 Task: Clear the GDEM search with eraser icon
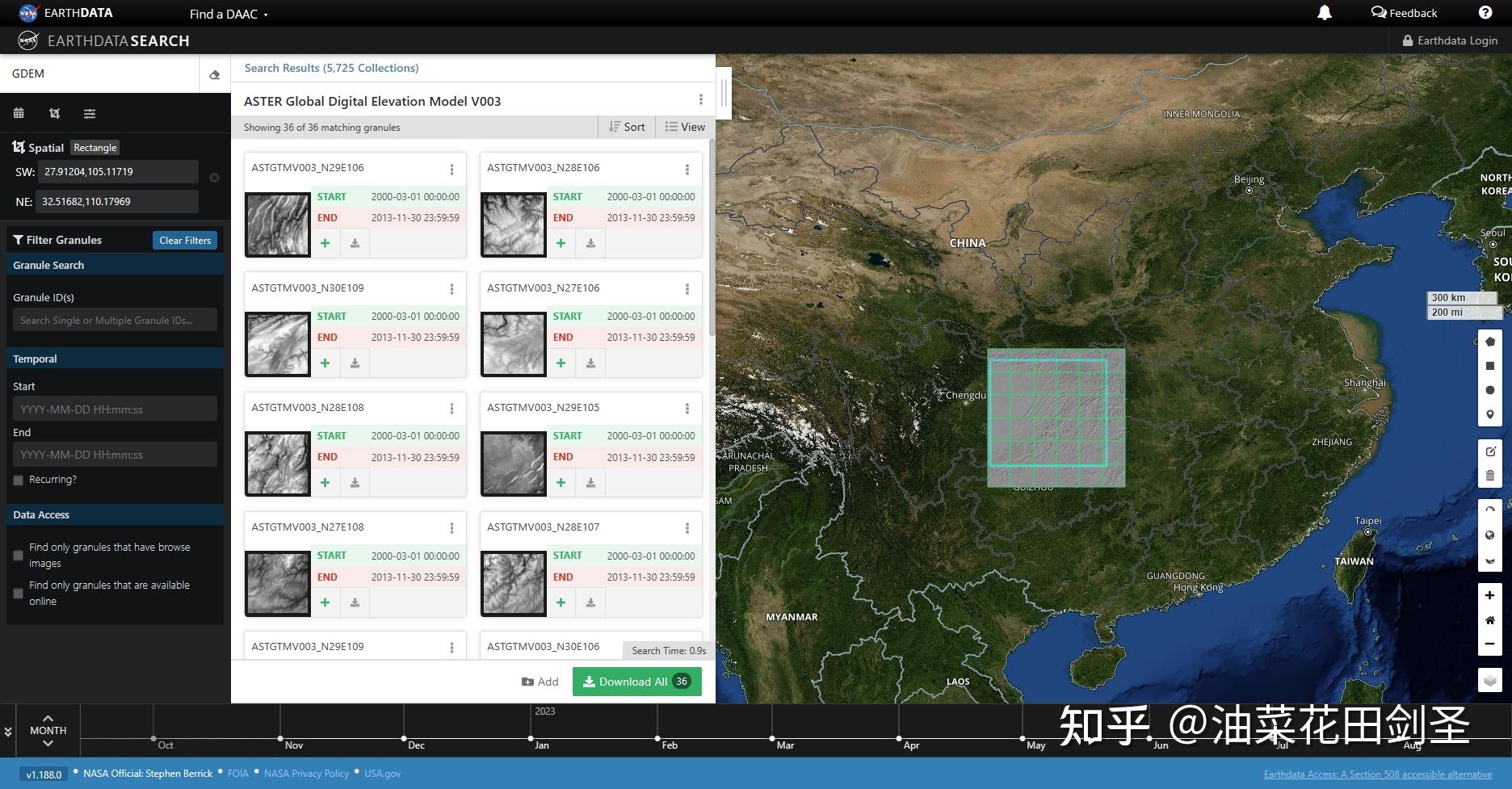214,74
